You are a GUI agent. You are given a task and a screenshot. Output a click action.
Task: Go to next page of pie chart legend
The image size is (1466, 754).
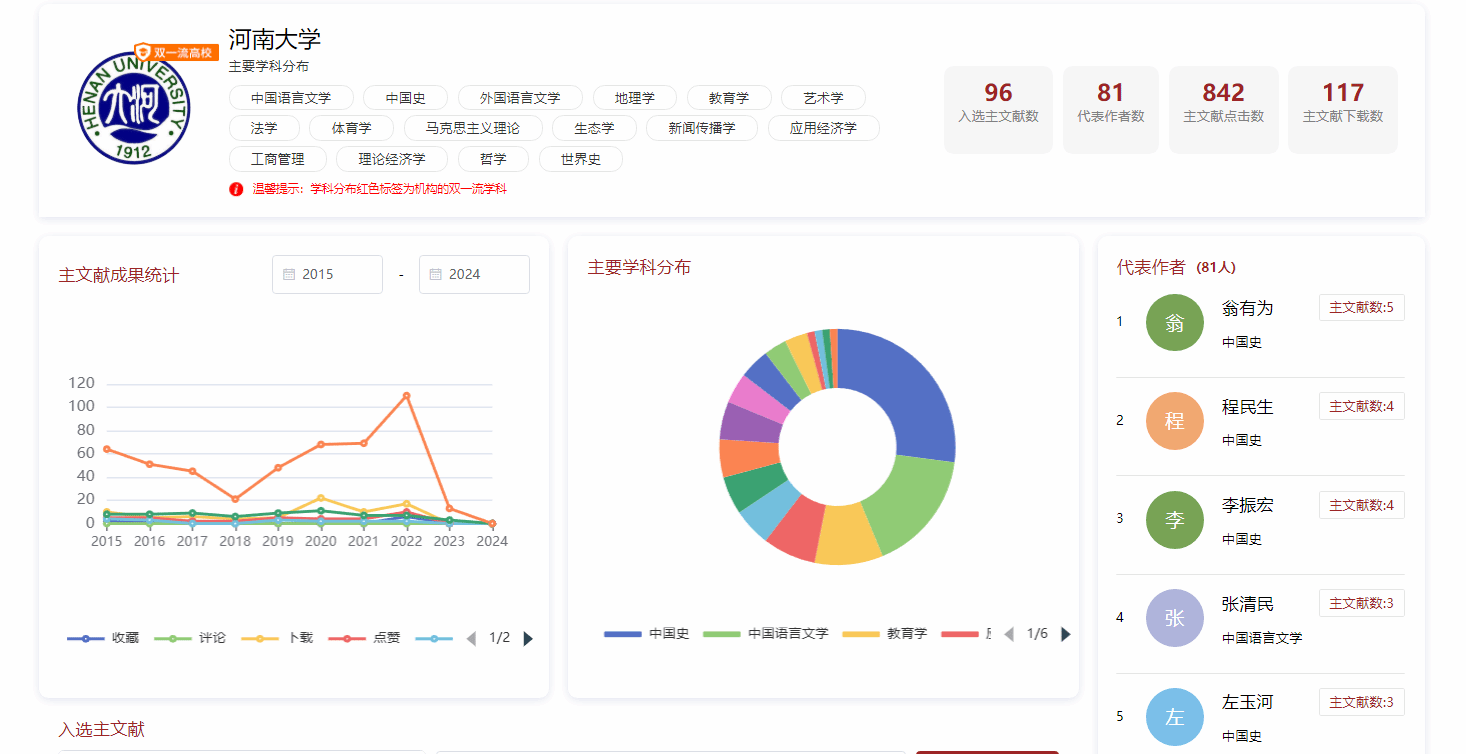click(x=1065, y=634)
